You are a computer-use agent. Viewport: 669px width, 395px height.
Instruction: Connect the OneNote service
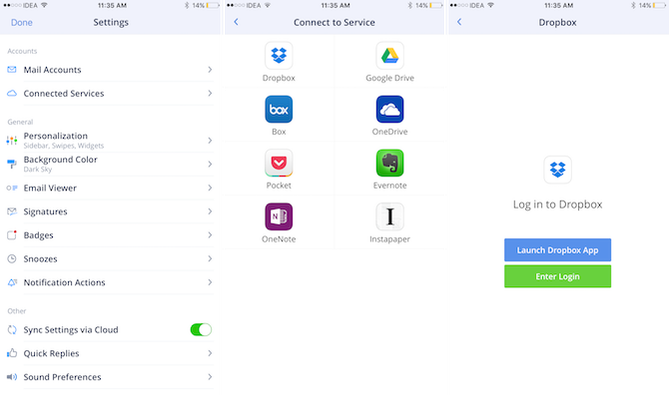(279, 217)
